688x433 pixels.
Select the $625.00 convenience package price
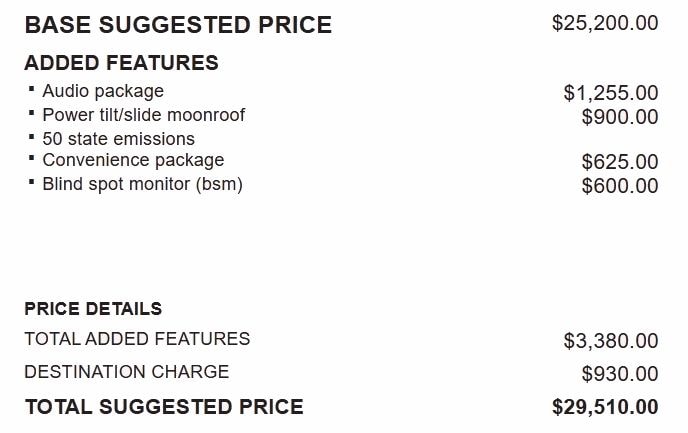(x=620, y=162)
